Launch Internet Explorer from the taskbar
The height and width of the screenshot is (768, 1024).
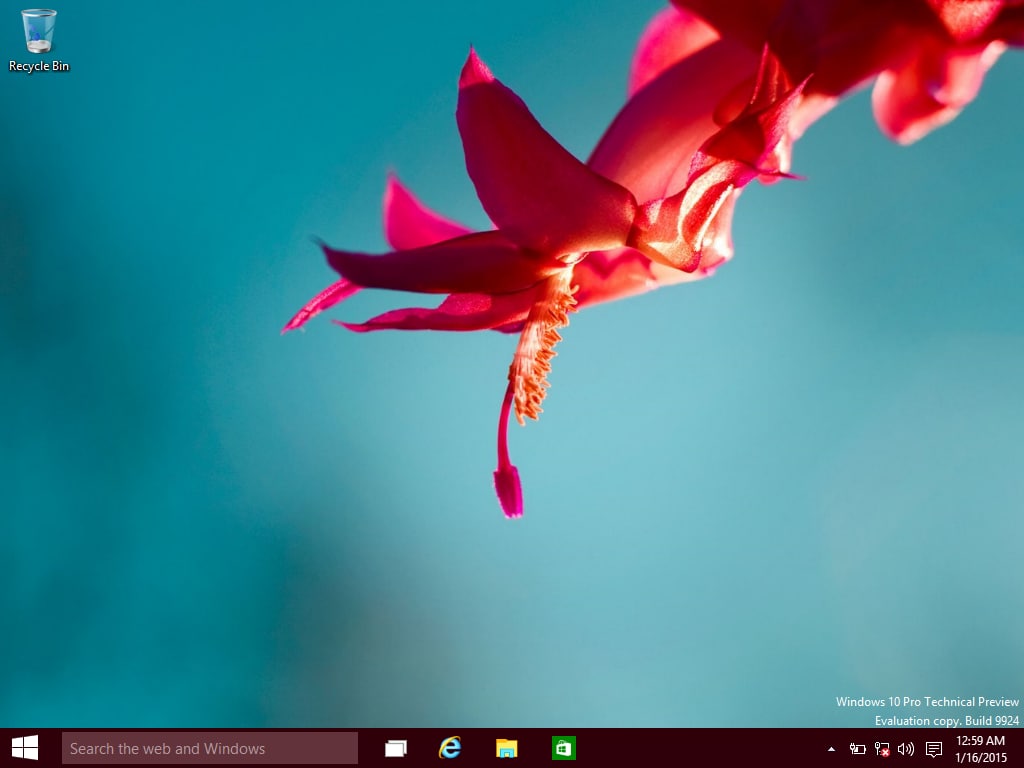pyautogui.click(x=450, y=748)
